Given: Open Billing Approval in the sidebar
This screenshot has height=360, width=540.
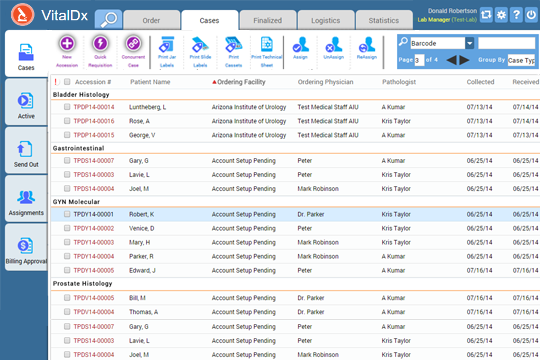Looking at the screenshot, I should 26,247.
